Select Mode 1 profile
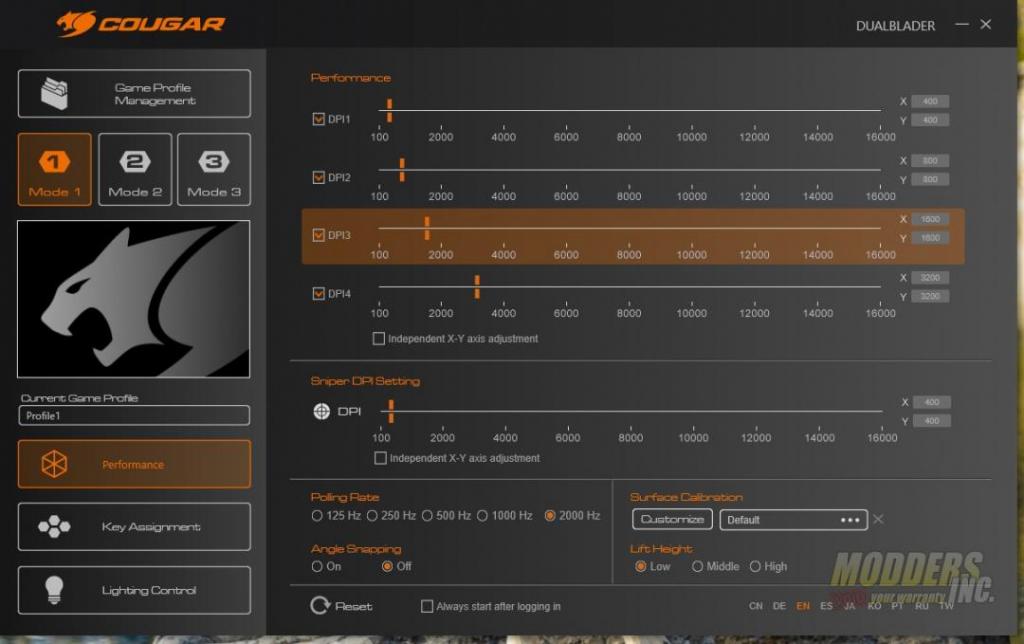The image size is (1024, 644). click(x=55, y=169)
